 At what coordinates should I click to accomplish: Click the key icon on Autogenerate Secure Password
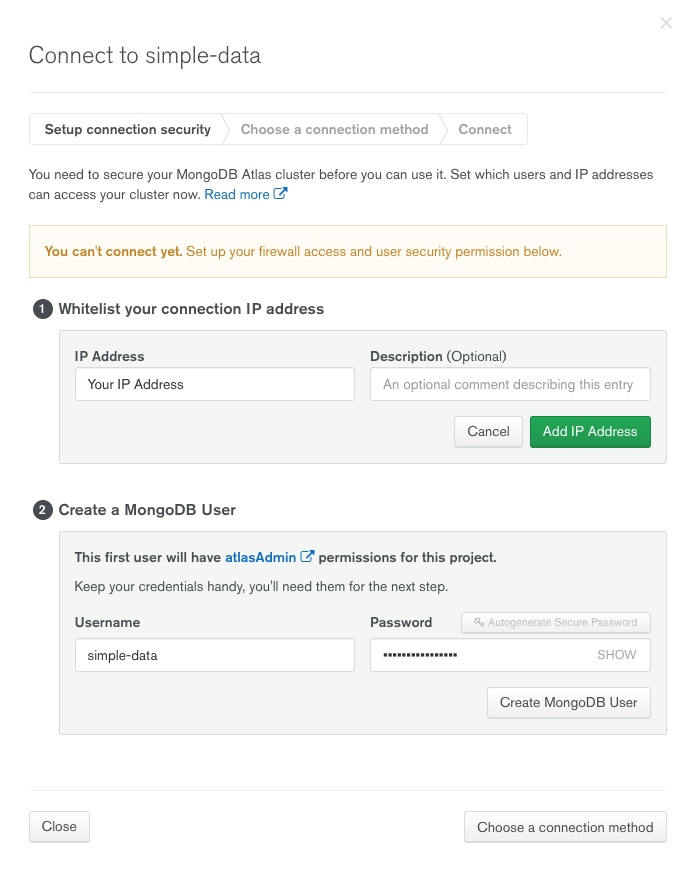click(x=478, y=622)
